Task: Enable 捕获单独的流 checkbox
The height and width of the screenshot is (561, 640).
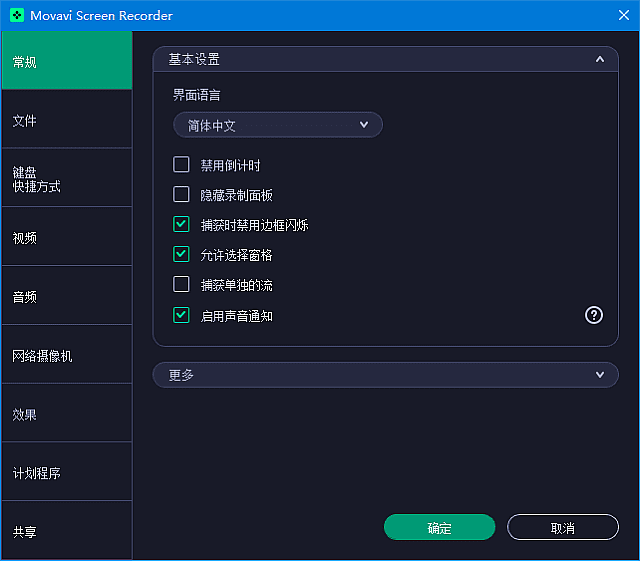Action: point(181,285)
